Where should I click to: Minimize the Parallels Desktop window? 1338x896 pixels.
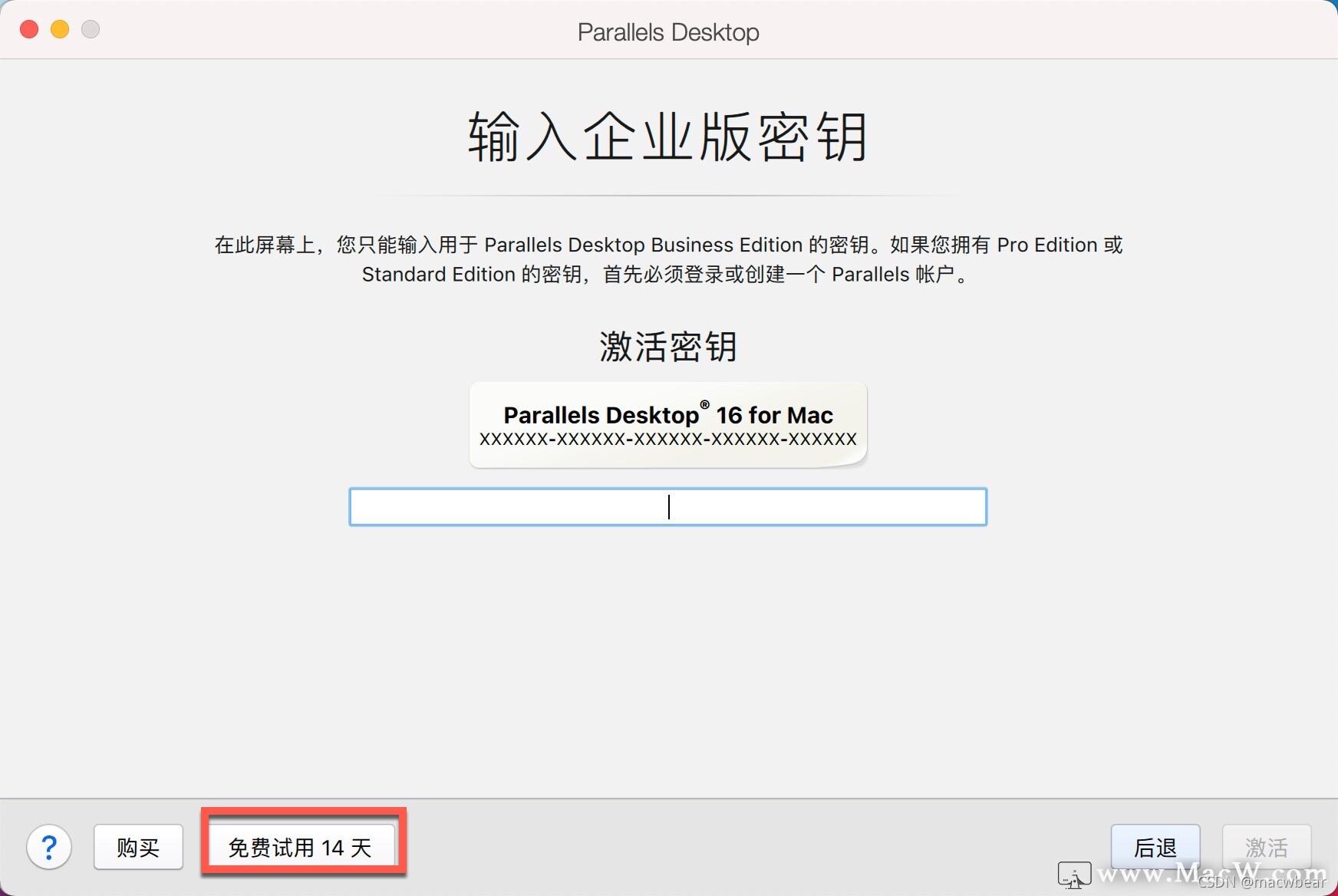(60, 29)
